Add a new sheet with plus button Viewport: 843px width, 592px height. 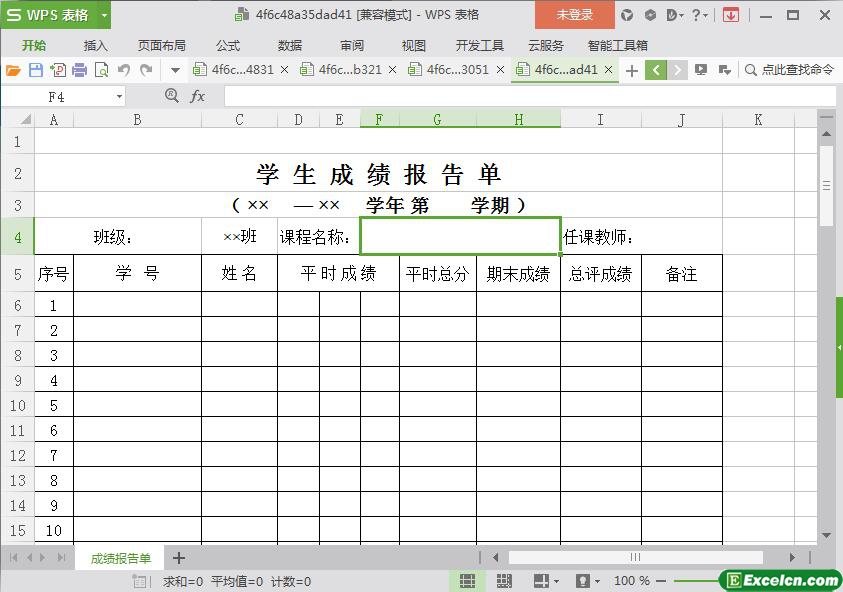click(x=179, y=558)
